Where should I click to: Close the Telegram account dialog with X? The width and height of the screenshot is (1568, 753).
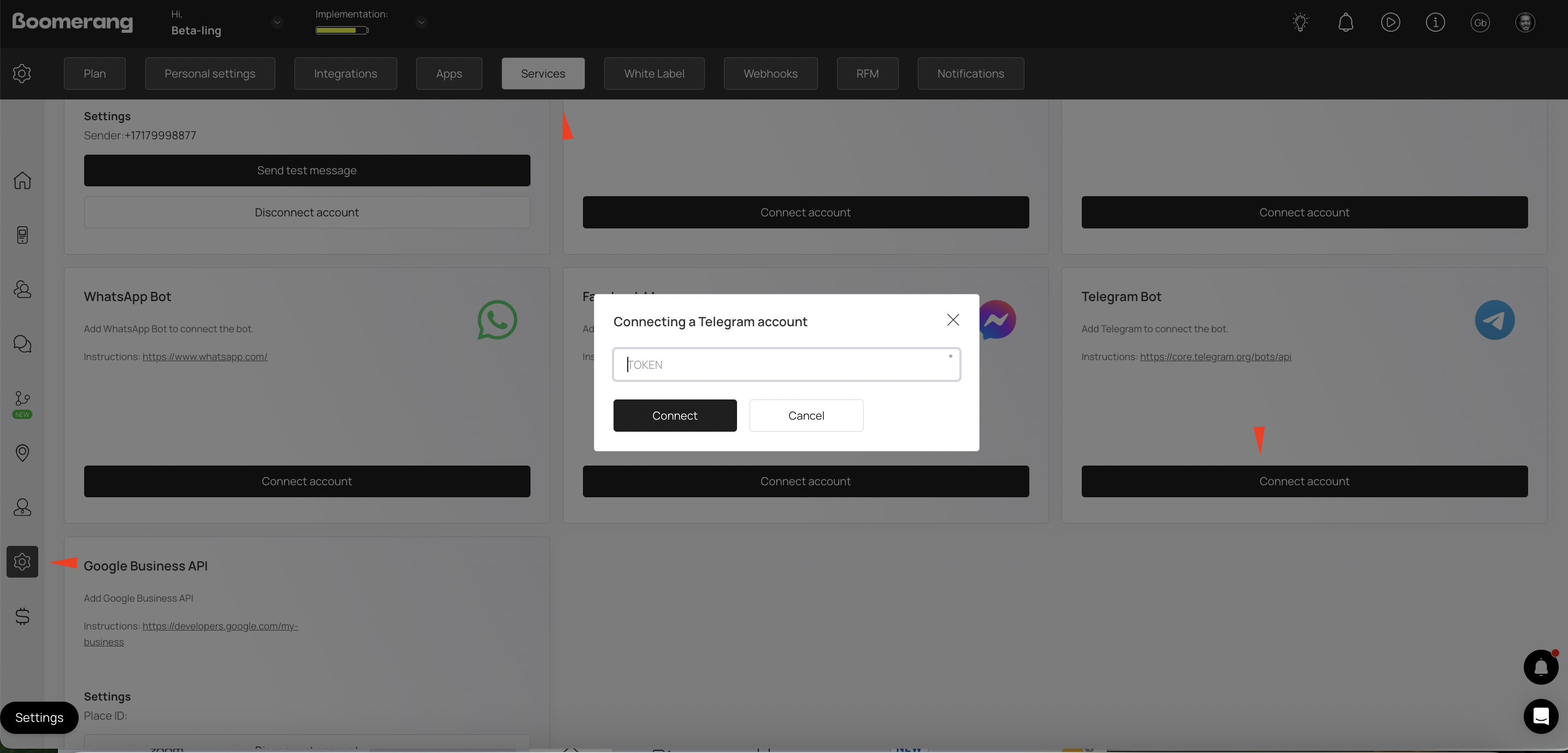[953, 320]
